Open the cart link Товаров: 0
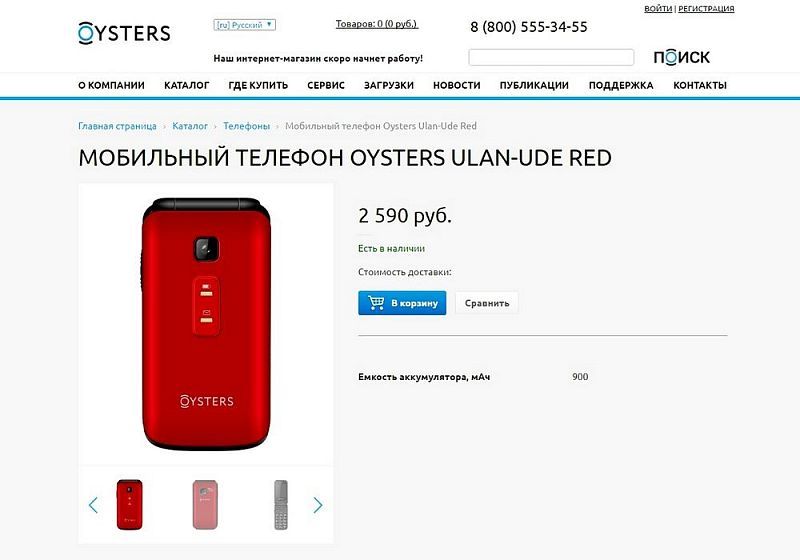Image resolution: width=800 pixels, height=560 pixels. (x=377, y=24)
